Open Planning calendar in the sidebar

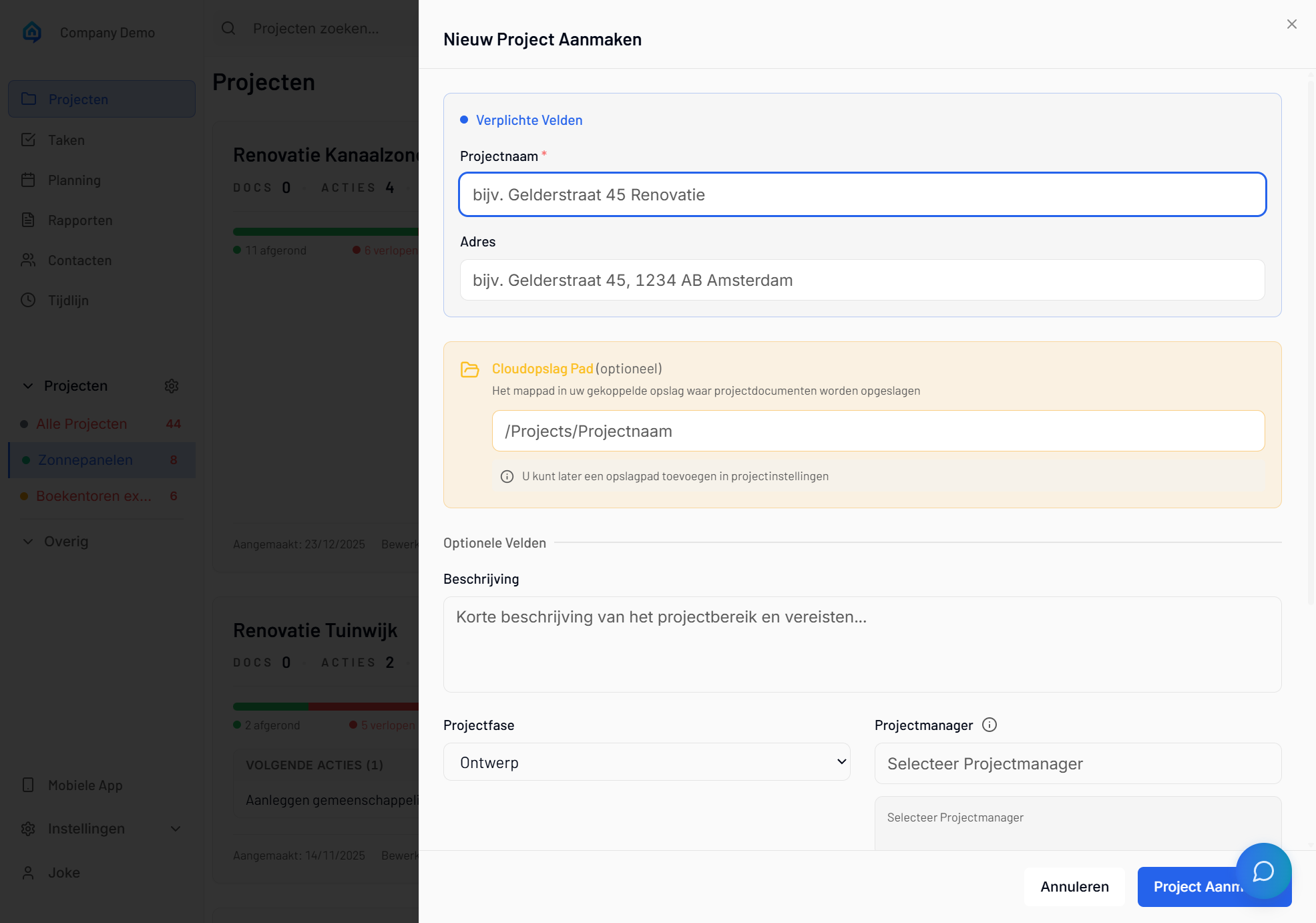pyautogui.click(x=74, y=180)
